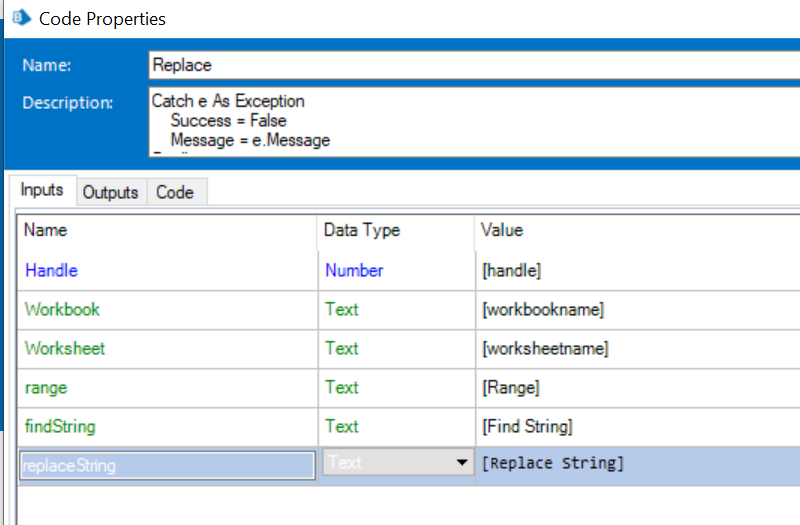Select the Handle input row name

(x=52, y=270)
